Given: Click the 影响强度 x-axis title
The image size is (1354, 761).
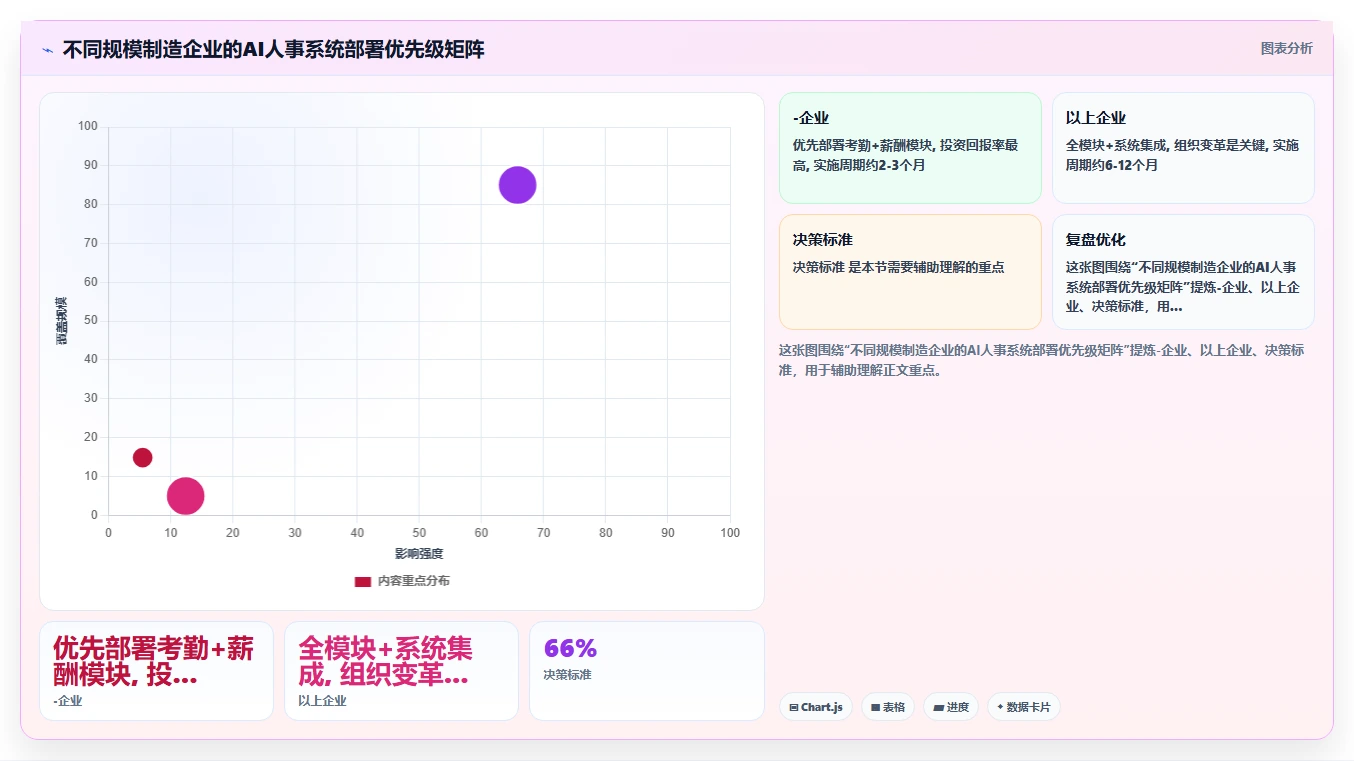Looking at the screenshot, I should [419, 553].
